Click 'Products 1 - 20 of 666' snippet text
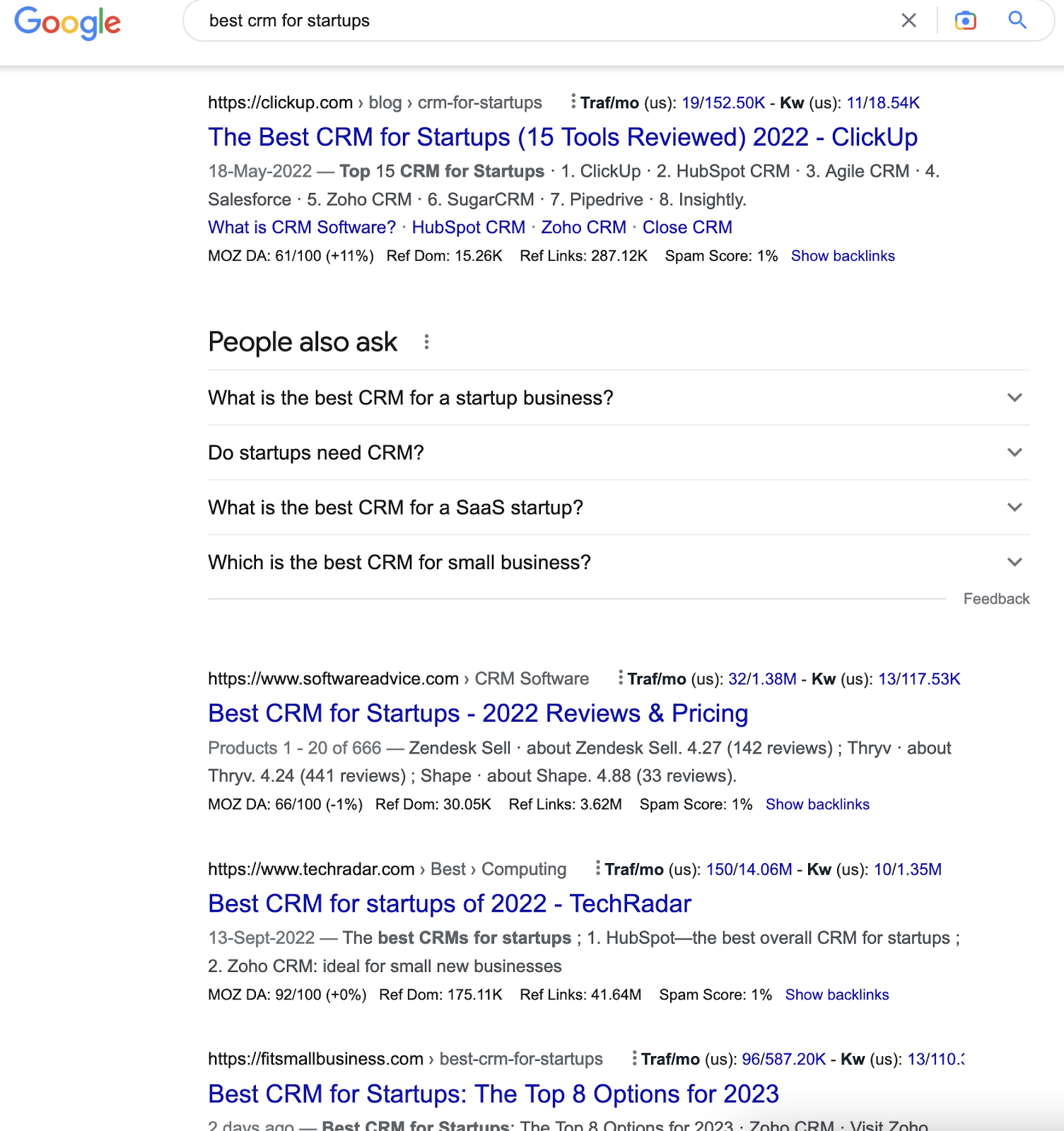1064x1131 pixels. [295, 748]
